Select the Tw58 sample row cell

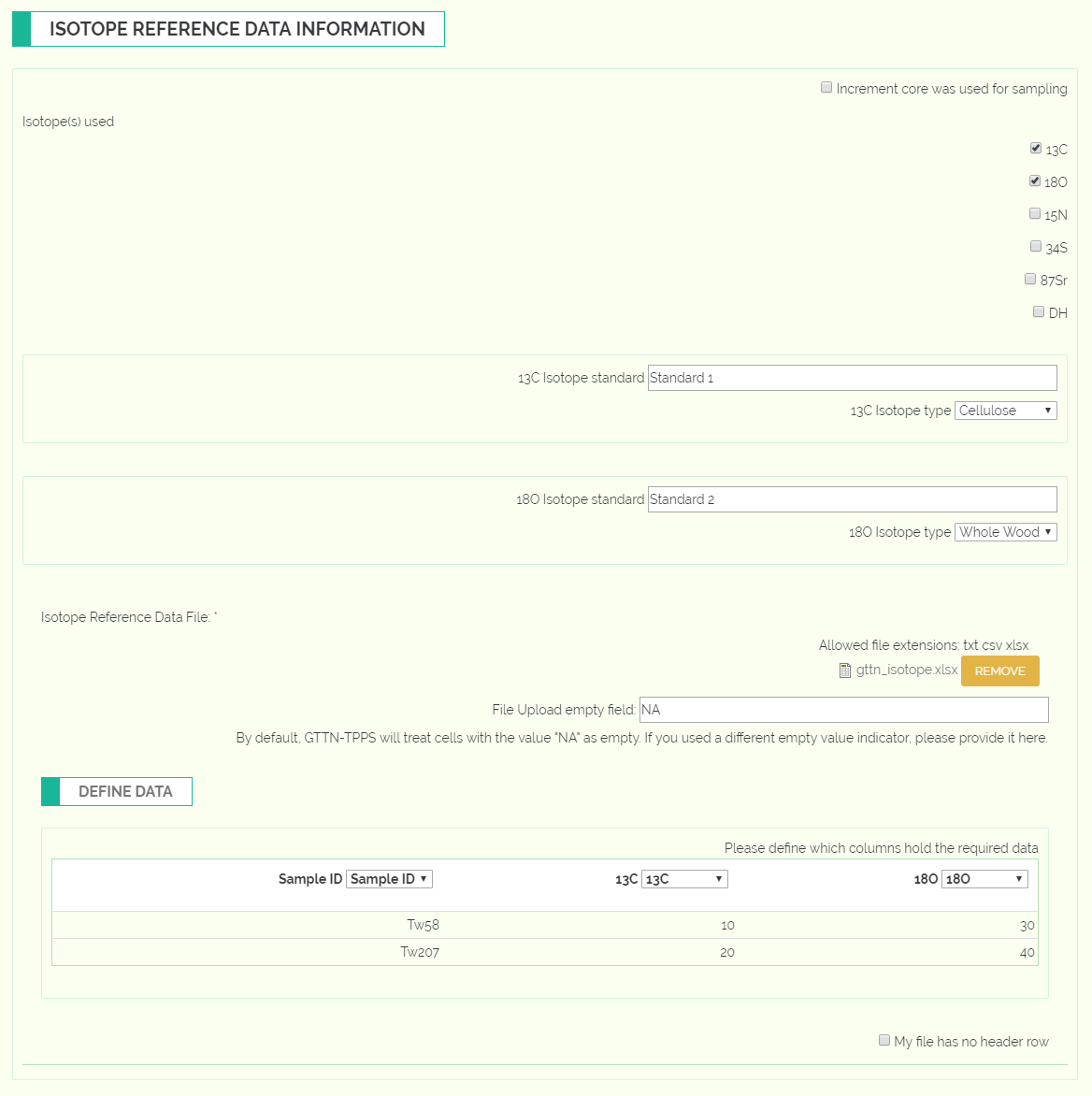(423, 925)
